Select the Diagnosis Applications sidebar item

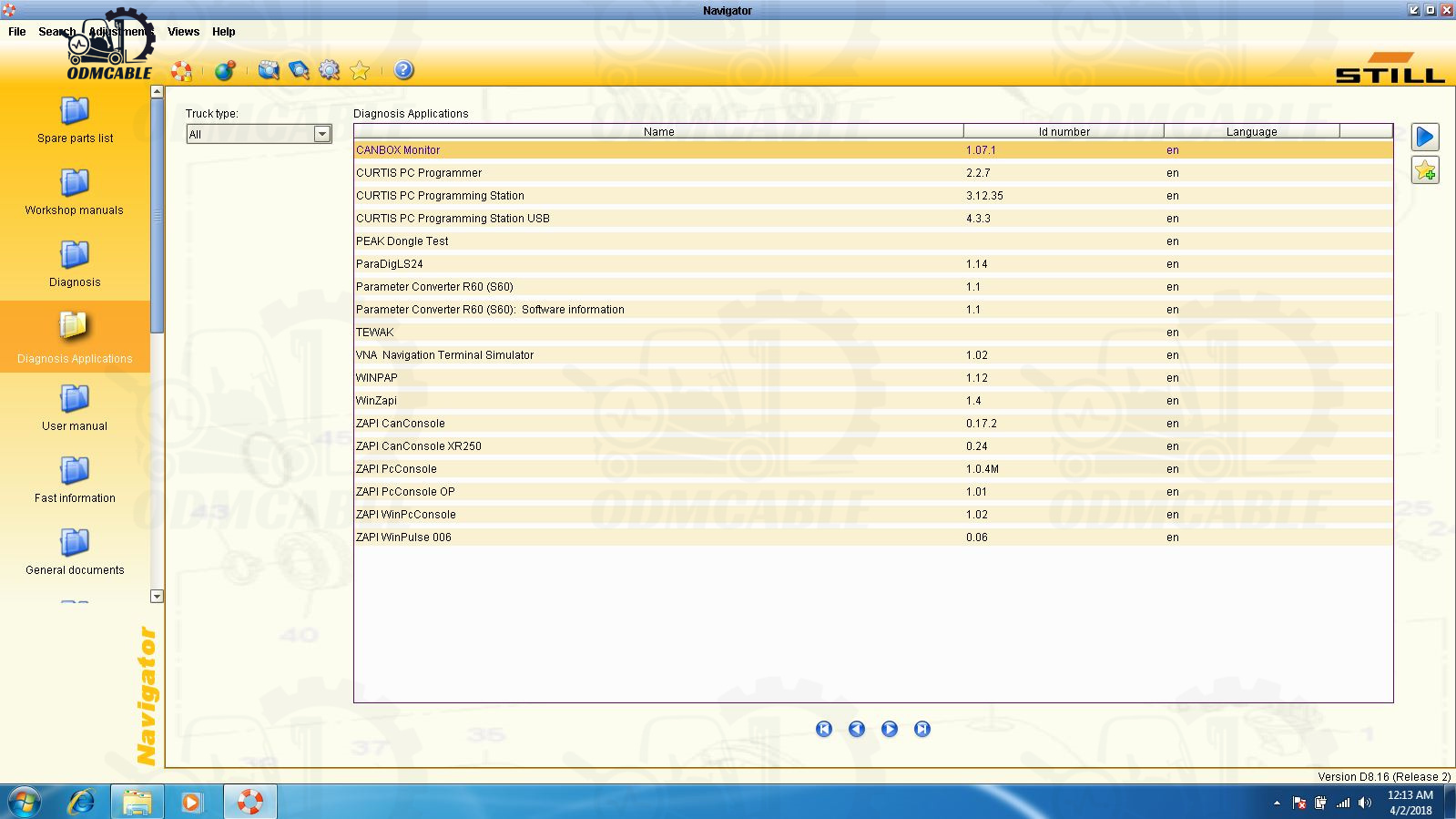(75, 338)
